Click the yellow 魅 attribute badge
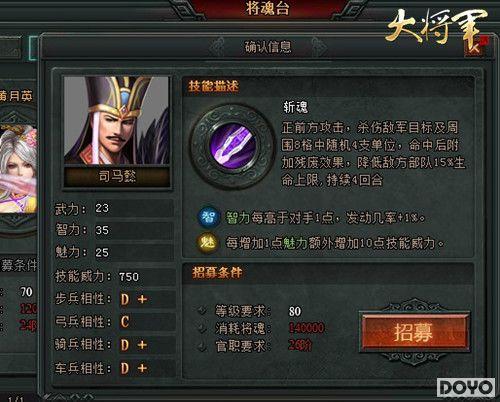The width and height of the screenshot is (500, 402). [x=207, y=243]
